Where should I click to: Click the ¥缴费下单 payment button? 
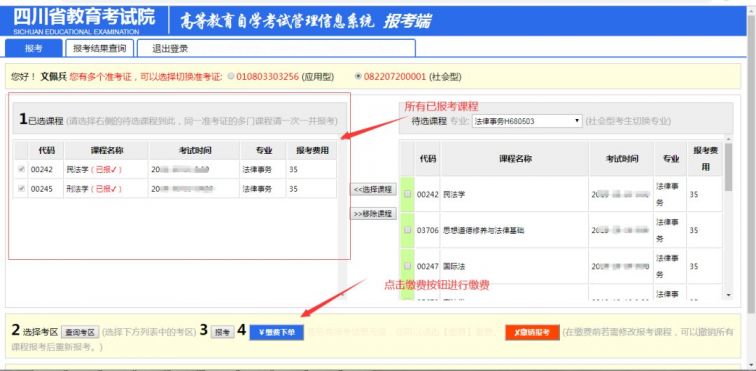point(276,332)
